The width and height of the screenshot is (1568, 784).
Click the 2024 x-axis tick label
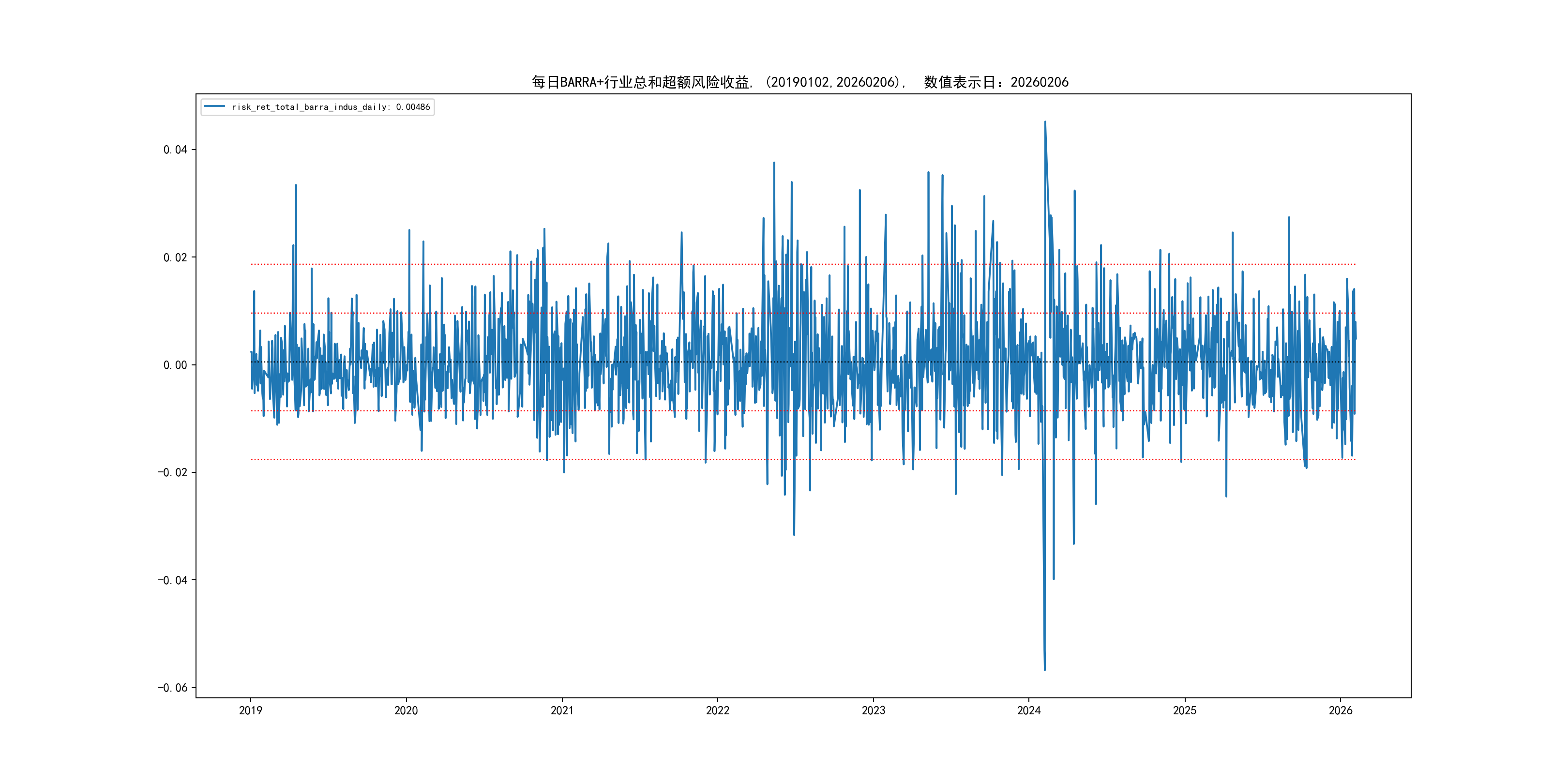[1029, 710]
